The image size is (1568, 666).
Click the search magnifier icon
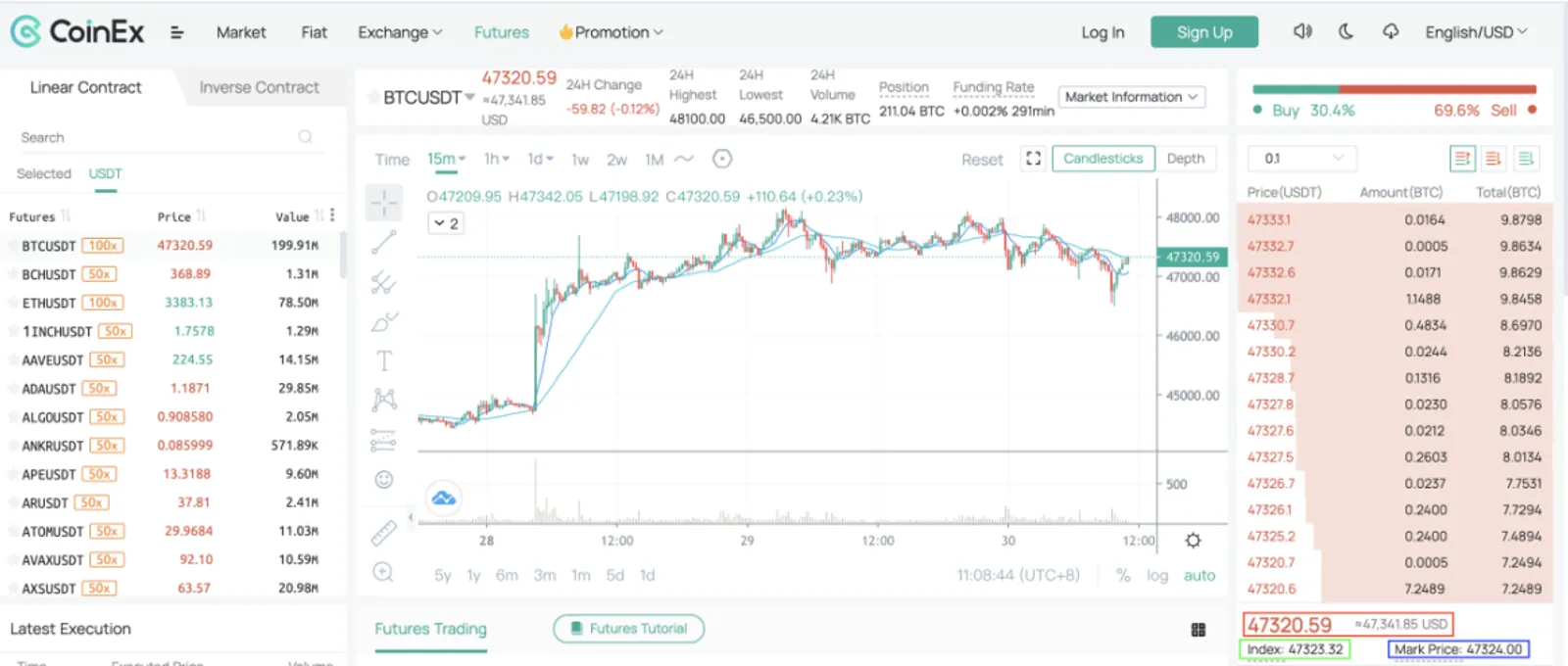click(x=306, y=137)
